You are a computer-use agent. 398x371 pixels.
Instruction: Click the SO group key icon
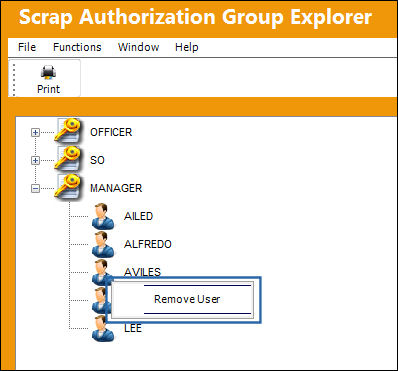coord(68,159)
